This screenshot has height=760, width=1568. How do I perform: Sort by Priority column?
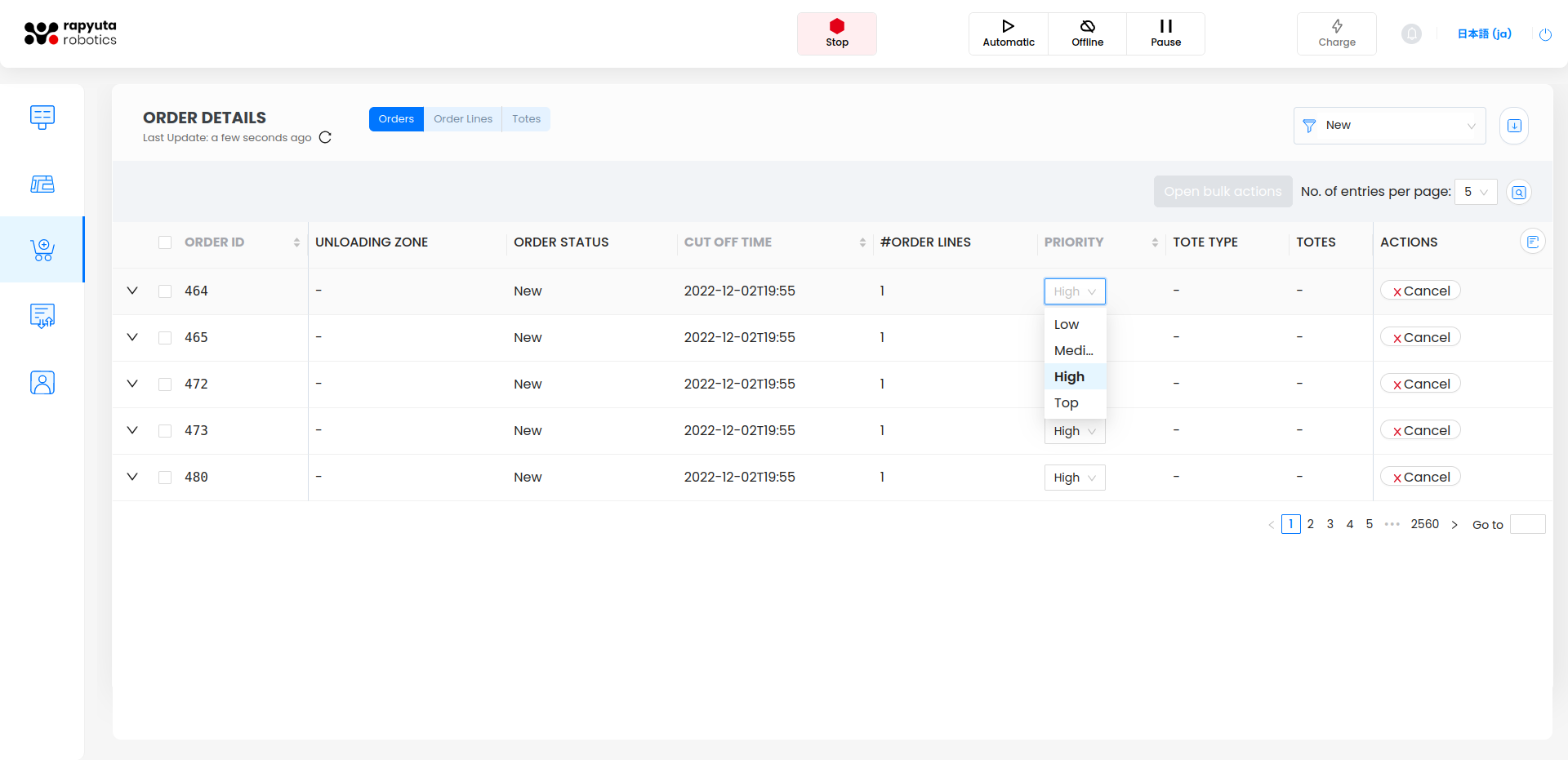click(x=1155, y=242)
